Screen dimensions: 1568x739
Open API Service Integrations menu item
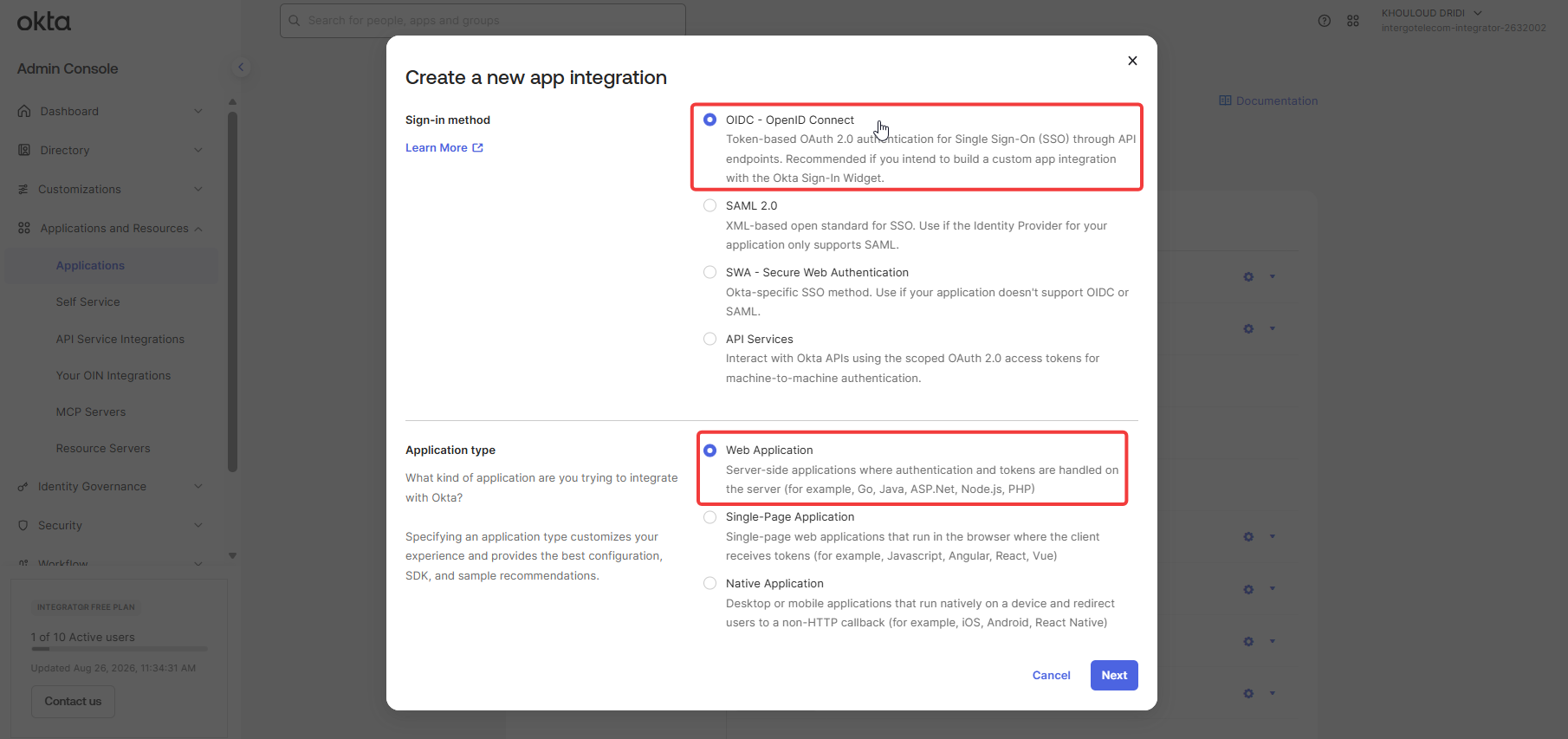pyautogui.click(x=120, y=339)
